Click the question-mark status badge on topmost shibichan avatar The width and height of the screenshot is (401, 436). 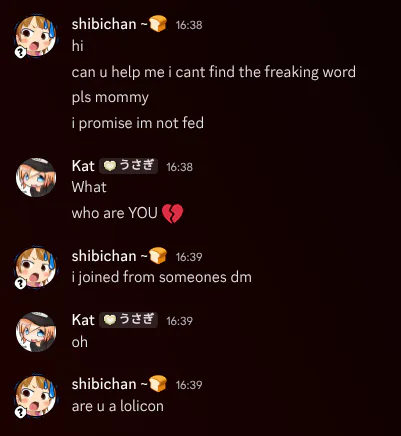click(x=20, y=52)
